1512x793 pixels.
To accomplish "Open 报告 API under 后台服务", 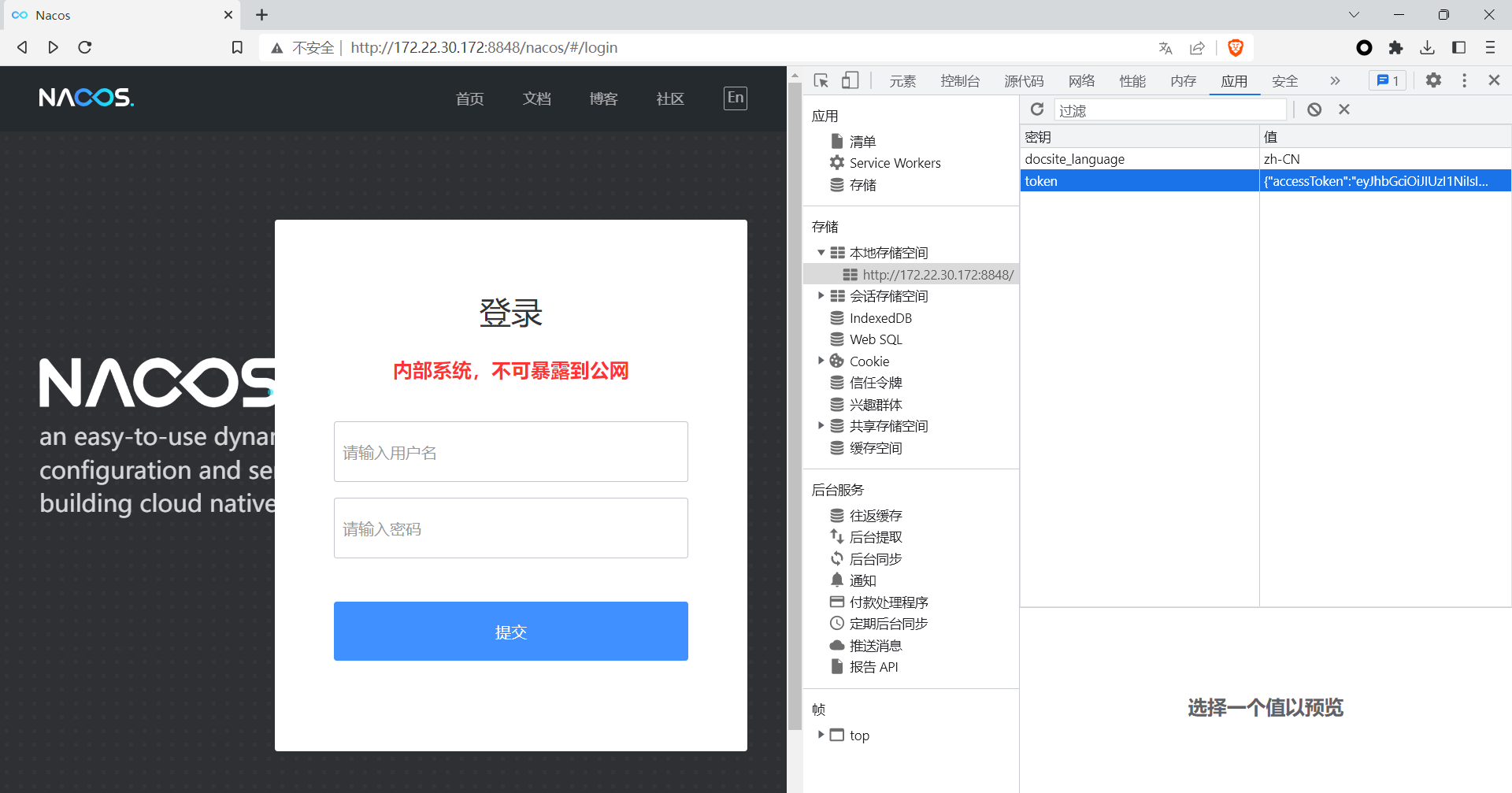I will pos(873,667).
